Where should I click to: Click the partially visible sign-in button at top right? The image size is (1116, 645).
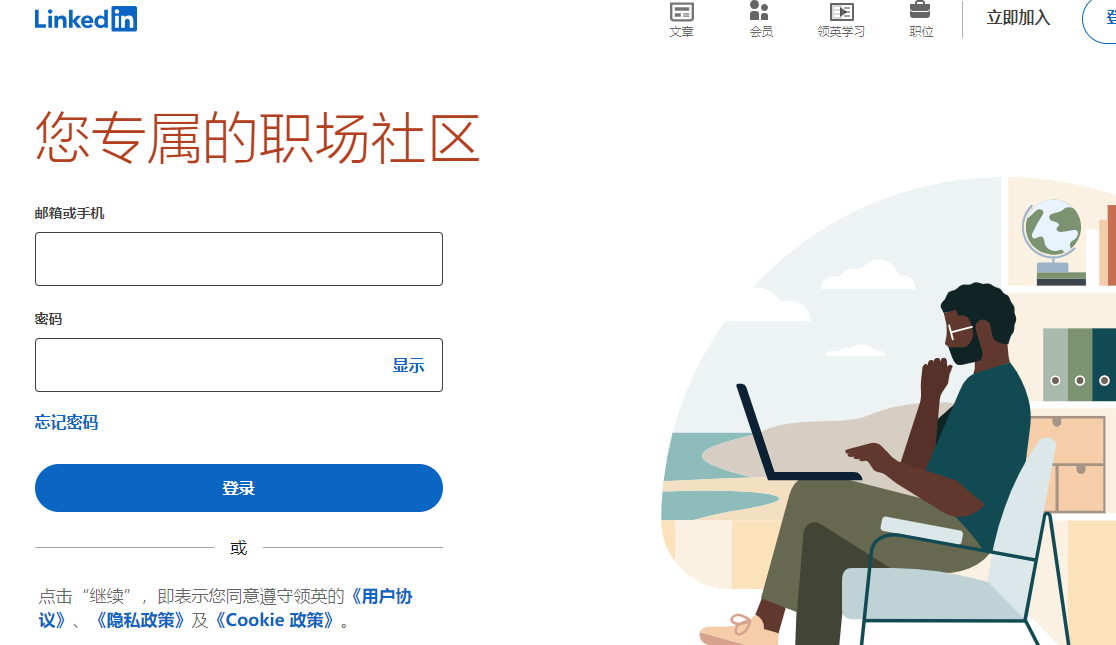(x=1100, y=20)
